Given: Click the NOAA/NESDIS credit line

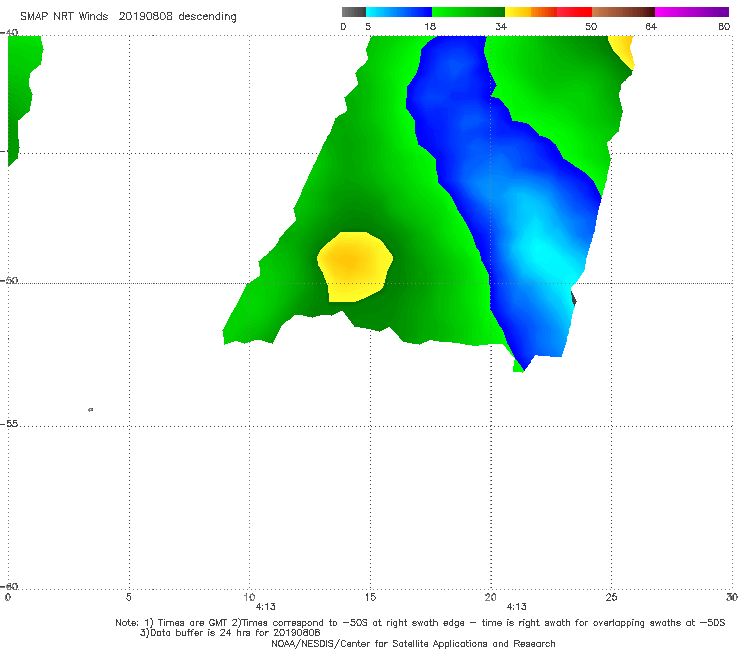Looking at the screenshot, I should pyautogui.click(x=413, y=644).
